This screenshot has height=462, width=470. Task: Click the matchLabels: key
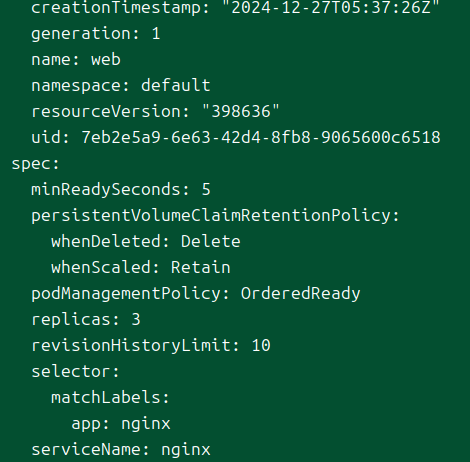click(110, 397)
